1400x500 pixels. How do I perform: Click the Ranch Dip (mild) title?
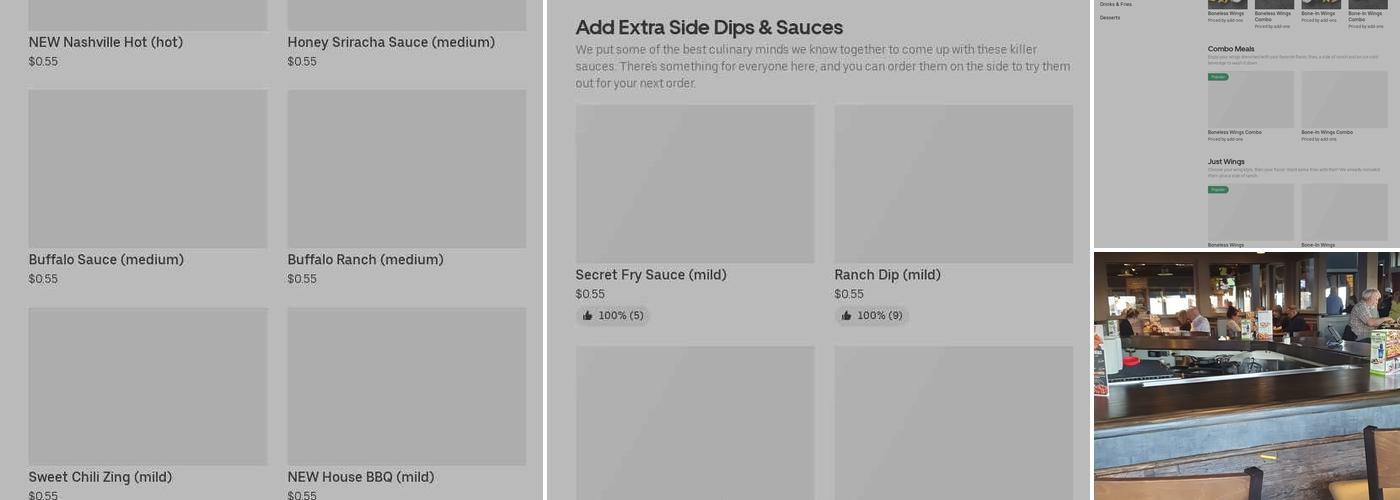pyautogui.click(x=888, y=275)
